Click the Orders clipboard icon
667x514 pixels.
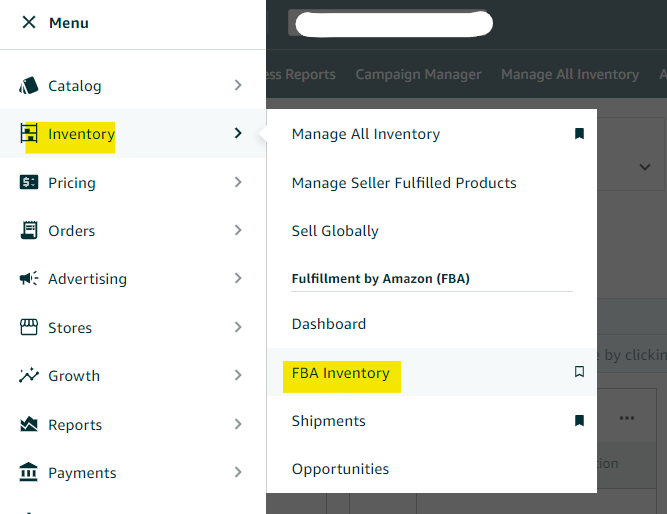29,230
